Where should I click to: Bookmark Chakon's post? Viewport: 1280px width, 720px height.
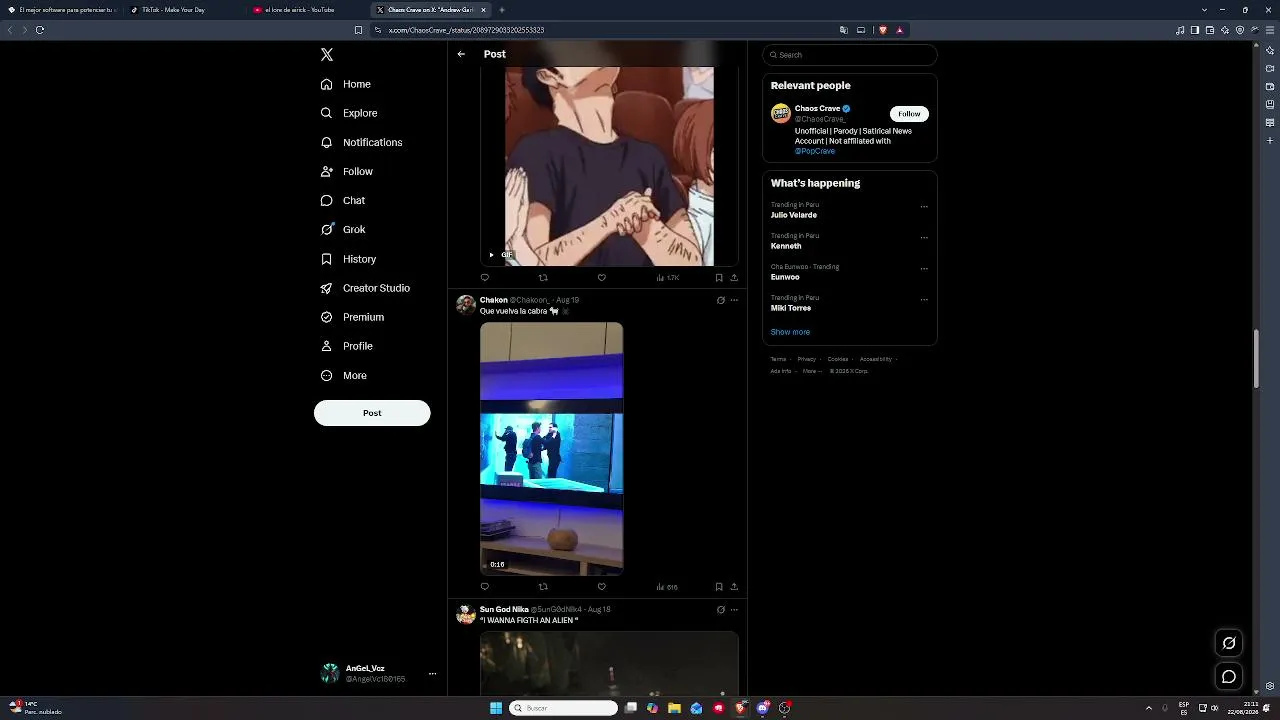[718, 587]
